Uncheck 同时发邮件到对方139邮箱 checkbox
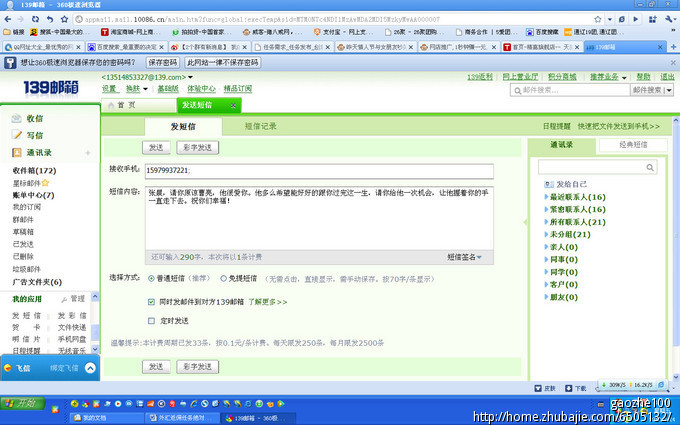 pos(151,302)
